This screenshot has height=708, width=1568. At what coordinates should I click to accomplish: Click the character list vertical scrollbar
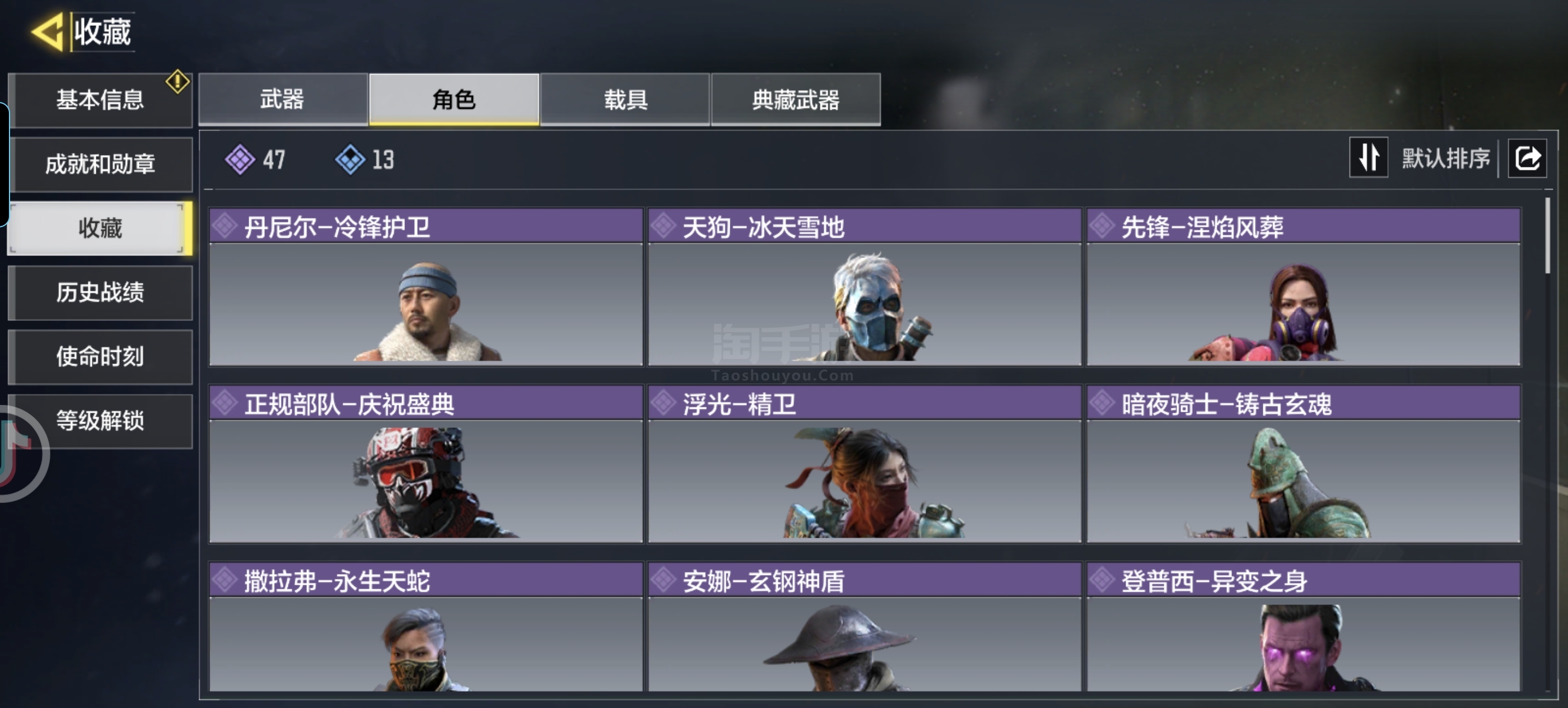pyautogui.click(x=1548, y=235)
